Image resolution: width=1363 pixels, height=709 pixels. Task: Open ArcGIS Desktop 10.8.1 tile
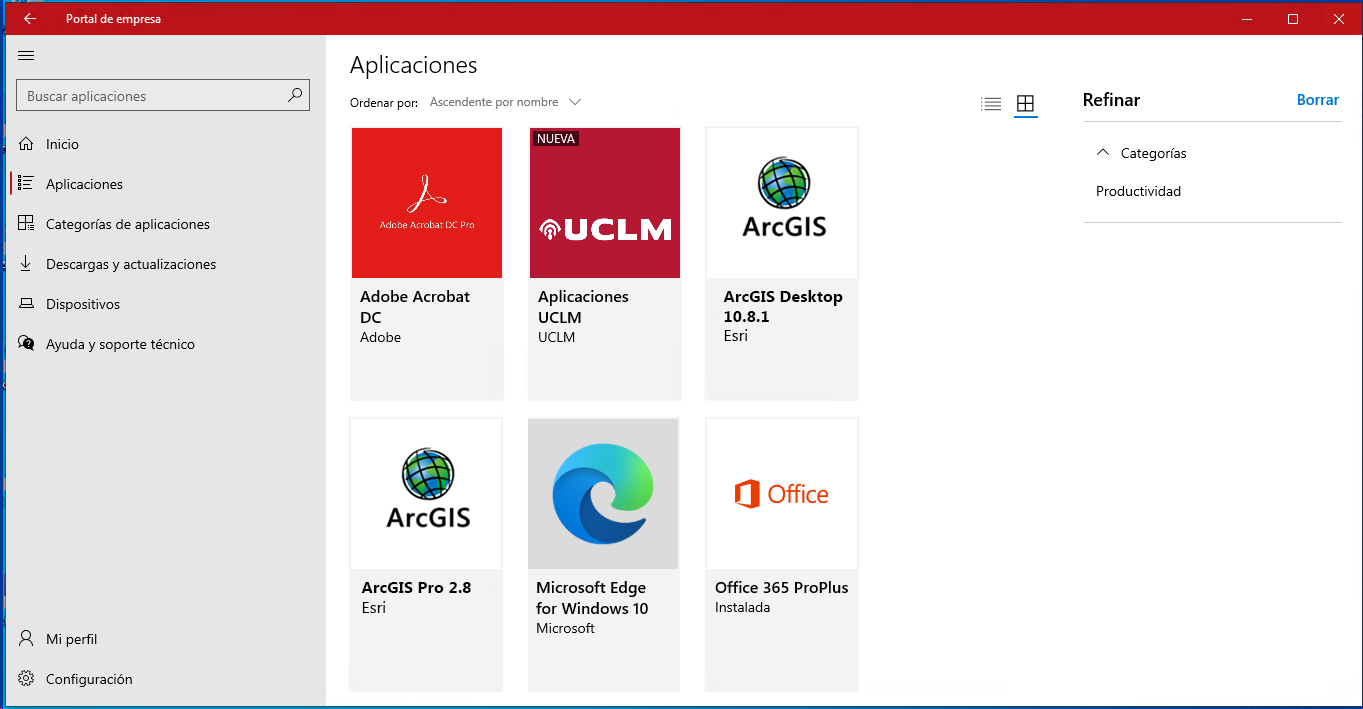pos(782,262)
